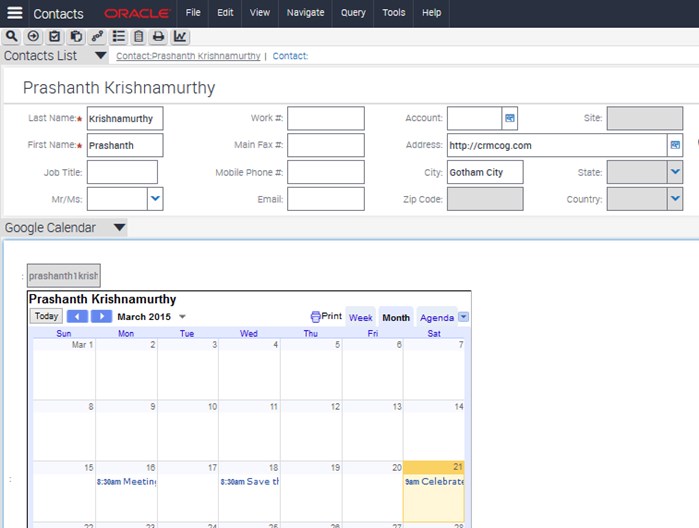Click the City field Gotham City
This screenshot has height=528, width=699.
[x=485, y=172]
